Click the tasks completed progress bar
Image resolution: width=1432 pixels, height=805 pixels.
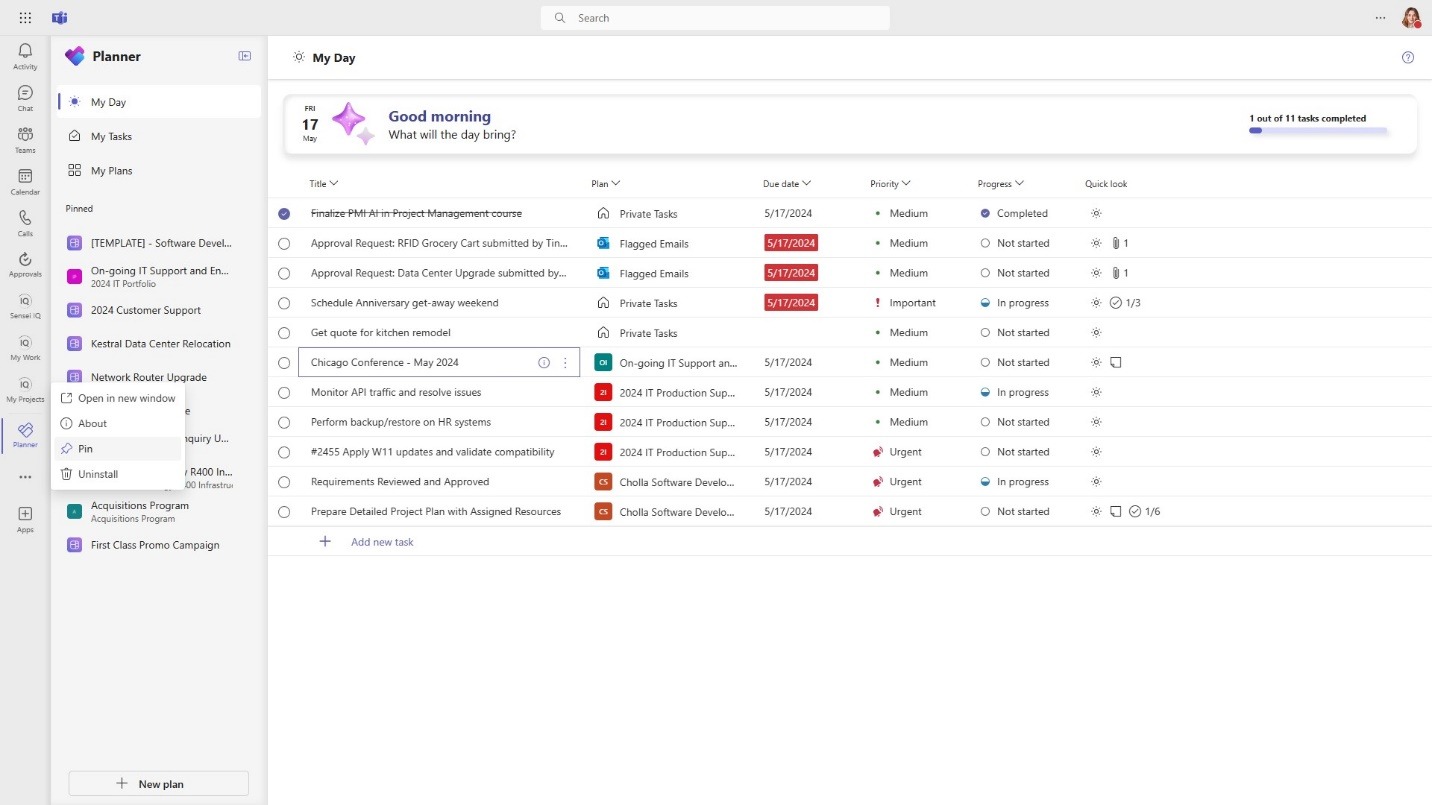[1317, 130]
